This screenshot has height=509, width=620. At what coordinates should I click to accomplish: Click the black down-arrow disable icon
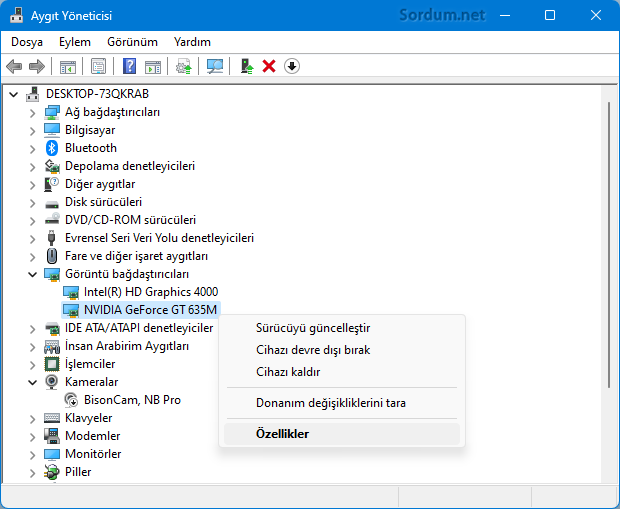tap(292, 66)
